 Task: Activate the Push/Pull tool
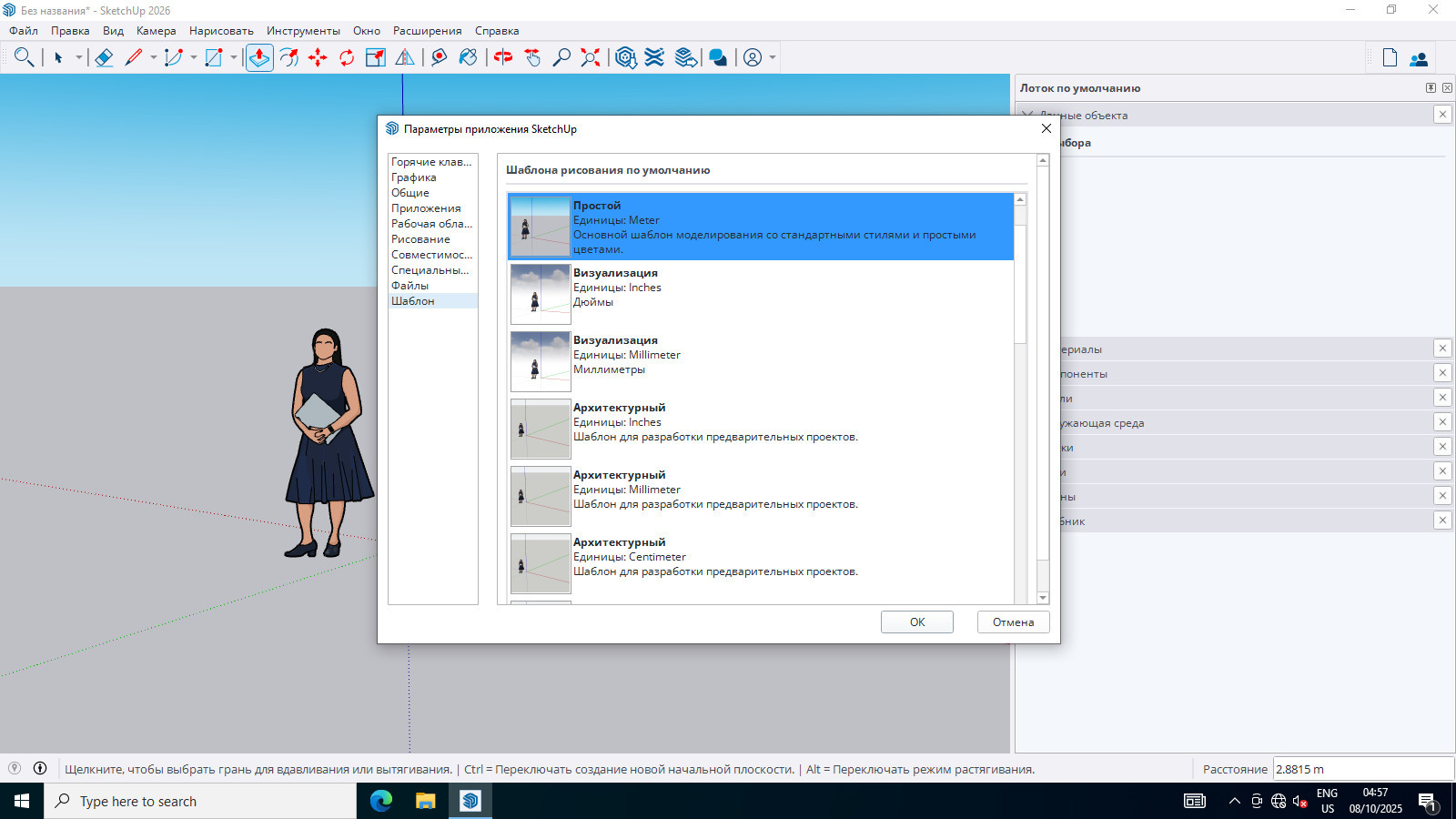259,57
